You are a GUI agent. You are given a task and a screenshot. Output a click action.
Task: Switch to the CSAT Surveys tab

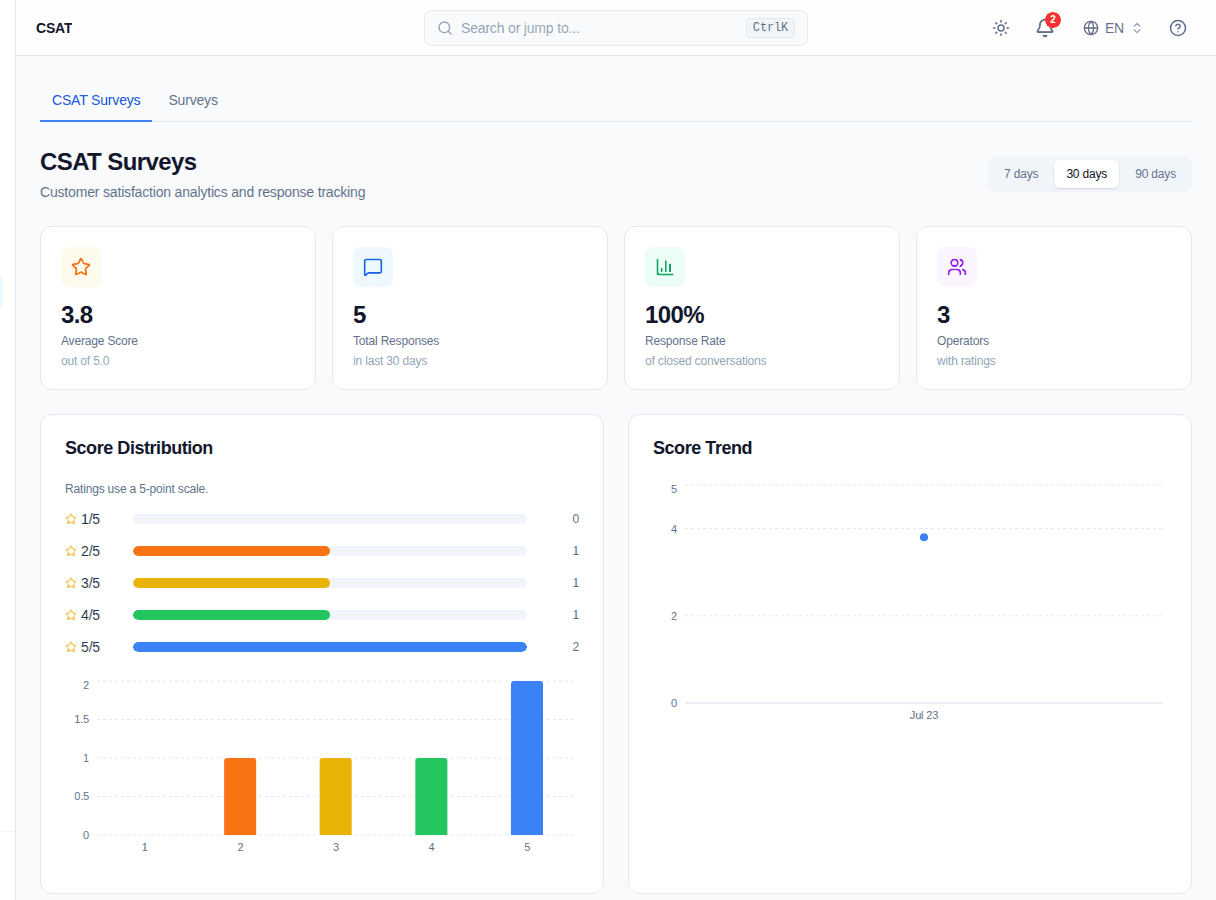click(x=96, y=100)
